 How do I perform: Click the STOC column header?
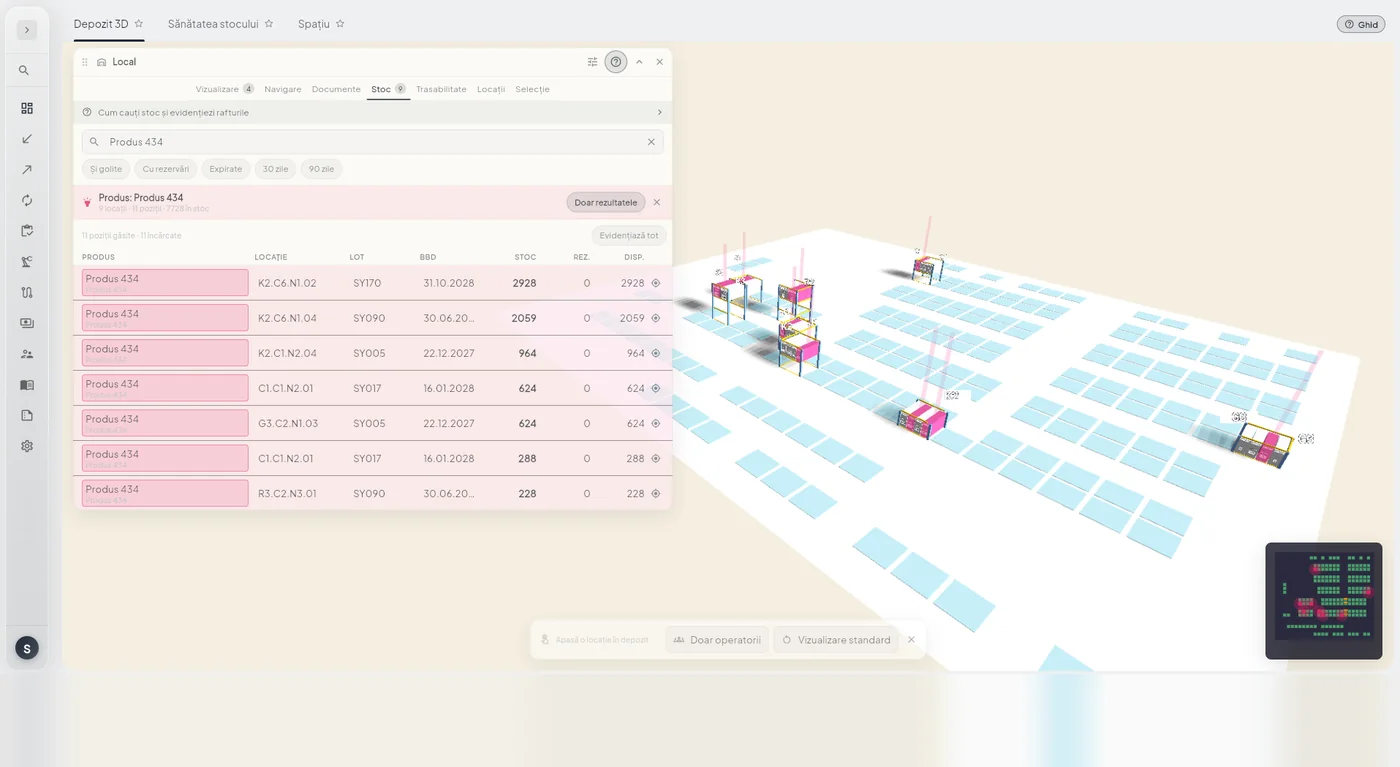525,257
